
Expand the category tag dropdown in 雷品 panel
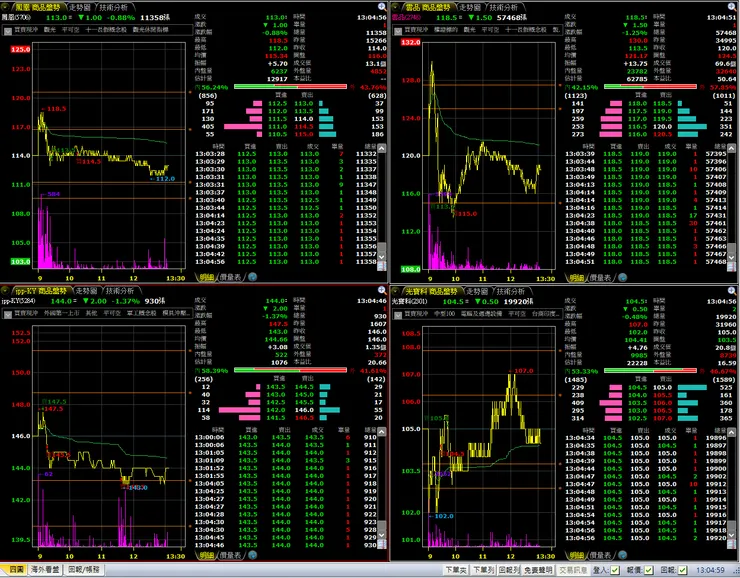(398, 31)
